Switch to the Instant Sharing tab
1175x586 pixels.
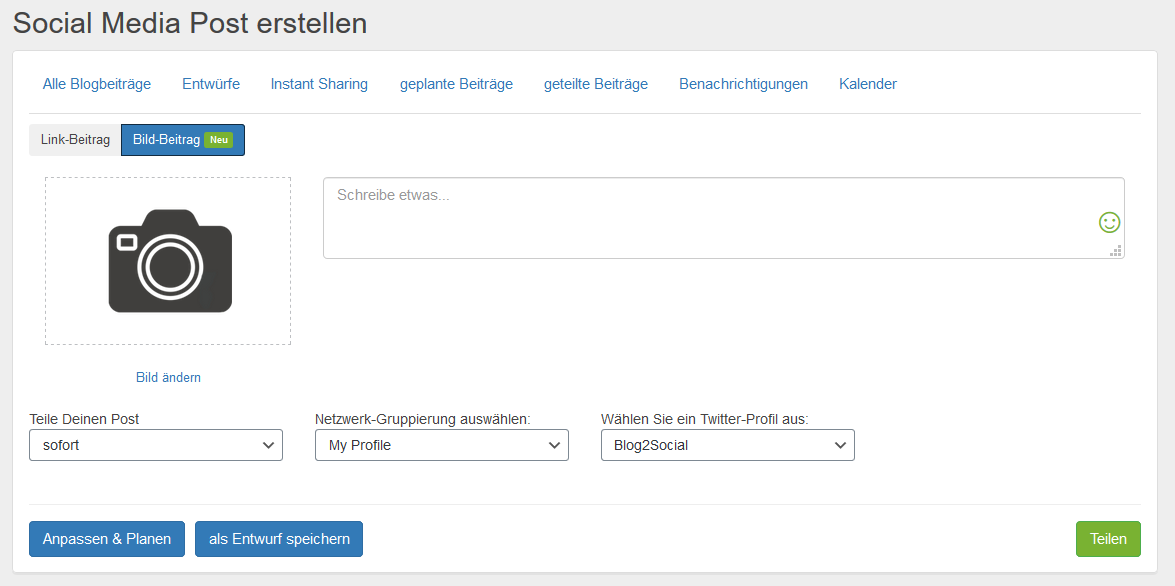point(319,84)
